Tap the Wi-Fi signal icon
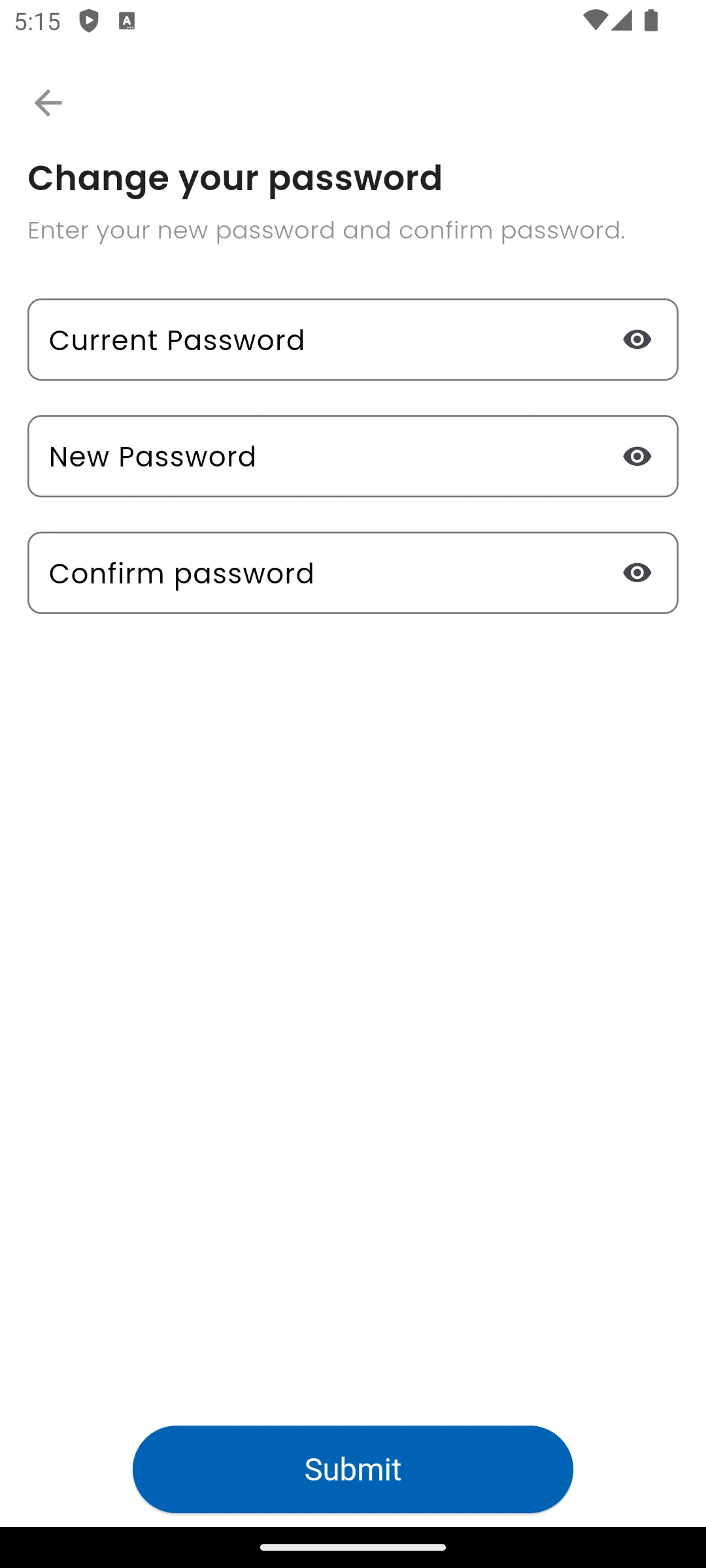The width and height of the screenshot is (706, 1568). click(x=594, y=21)
